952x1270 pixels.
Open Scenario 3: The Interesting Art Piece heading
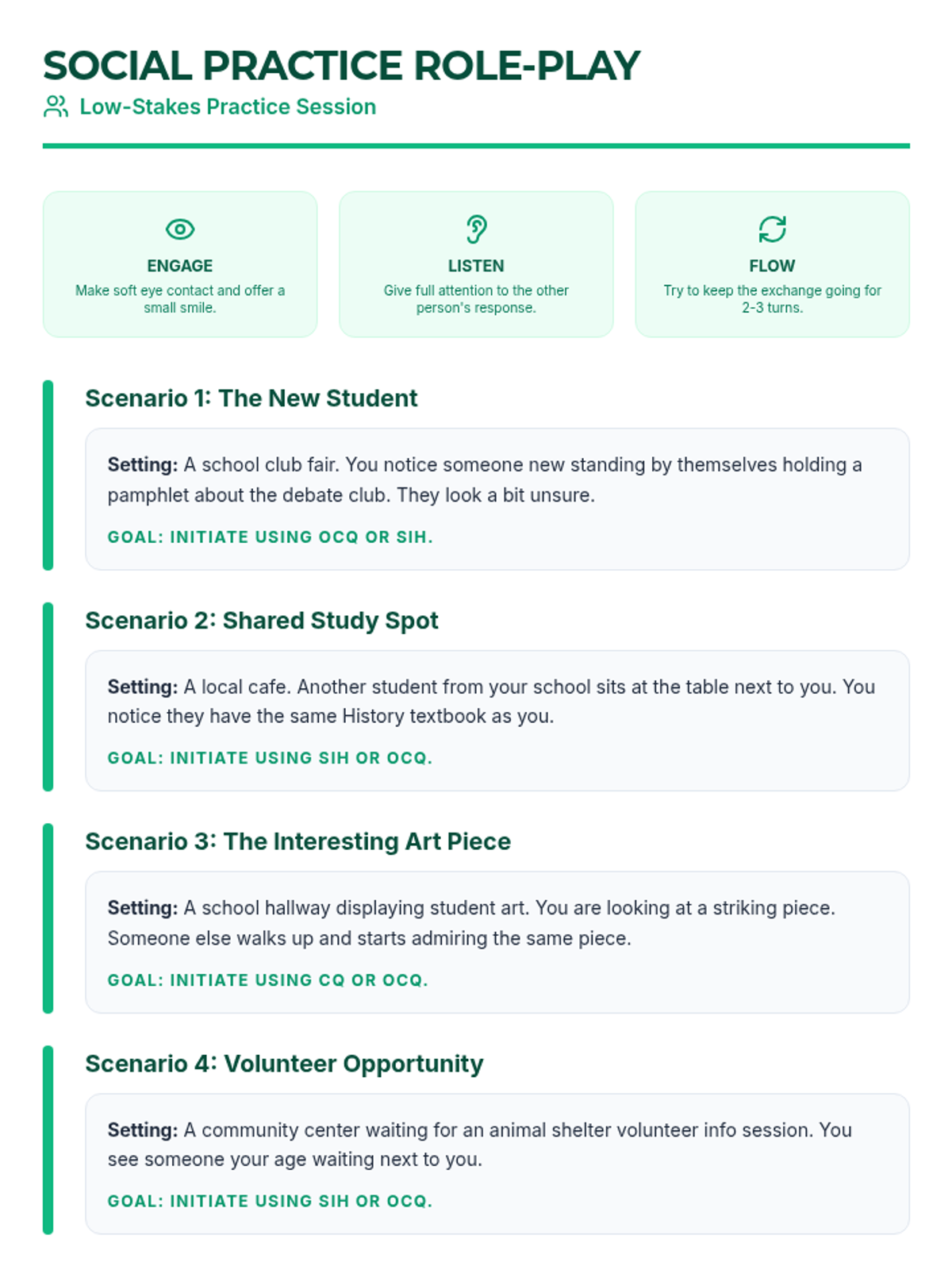click(297, 841)
